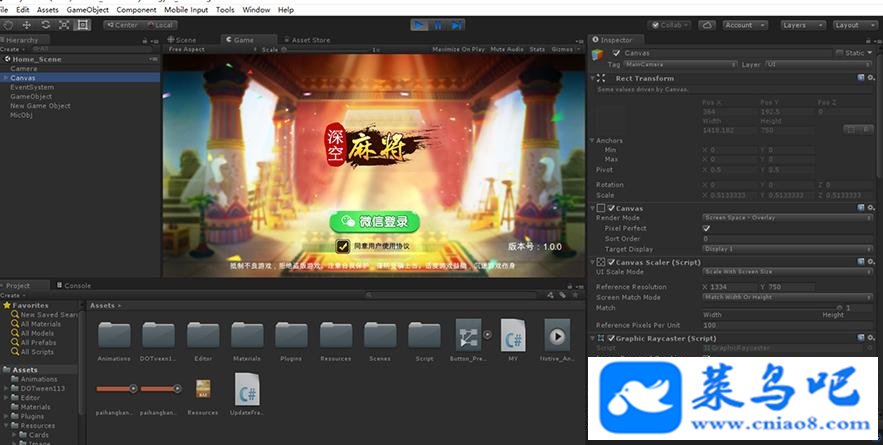The width and height of the screenshot is (883, 445).
Task: Open Canvas Scaler help book icon
Action: coord(861,262)
